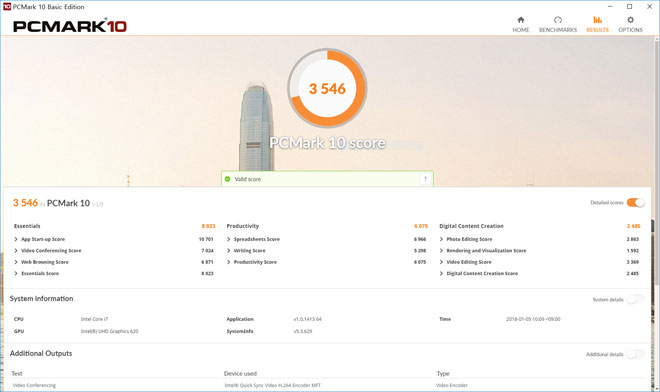Image resolution: width=660 pixels, height=392 pixels.
Task: Turn off the Detailed scores toggle
Action: [636, 203]
